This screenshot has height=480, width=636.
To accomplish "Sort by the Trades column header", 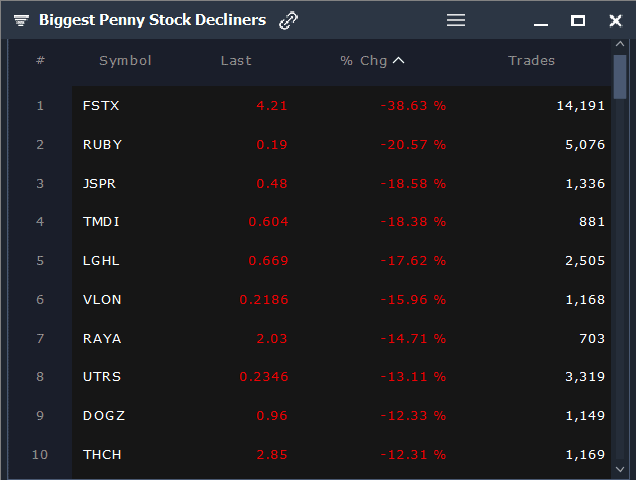I will pos(531,61).
